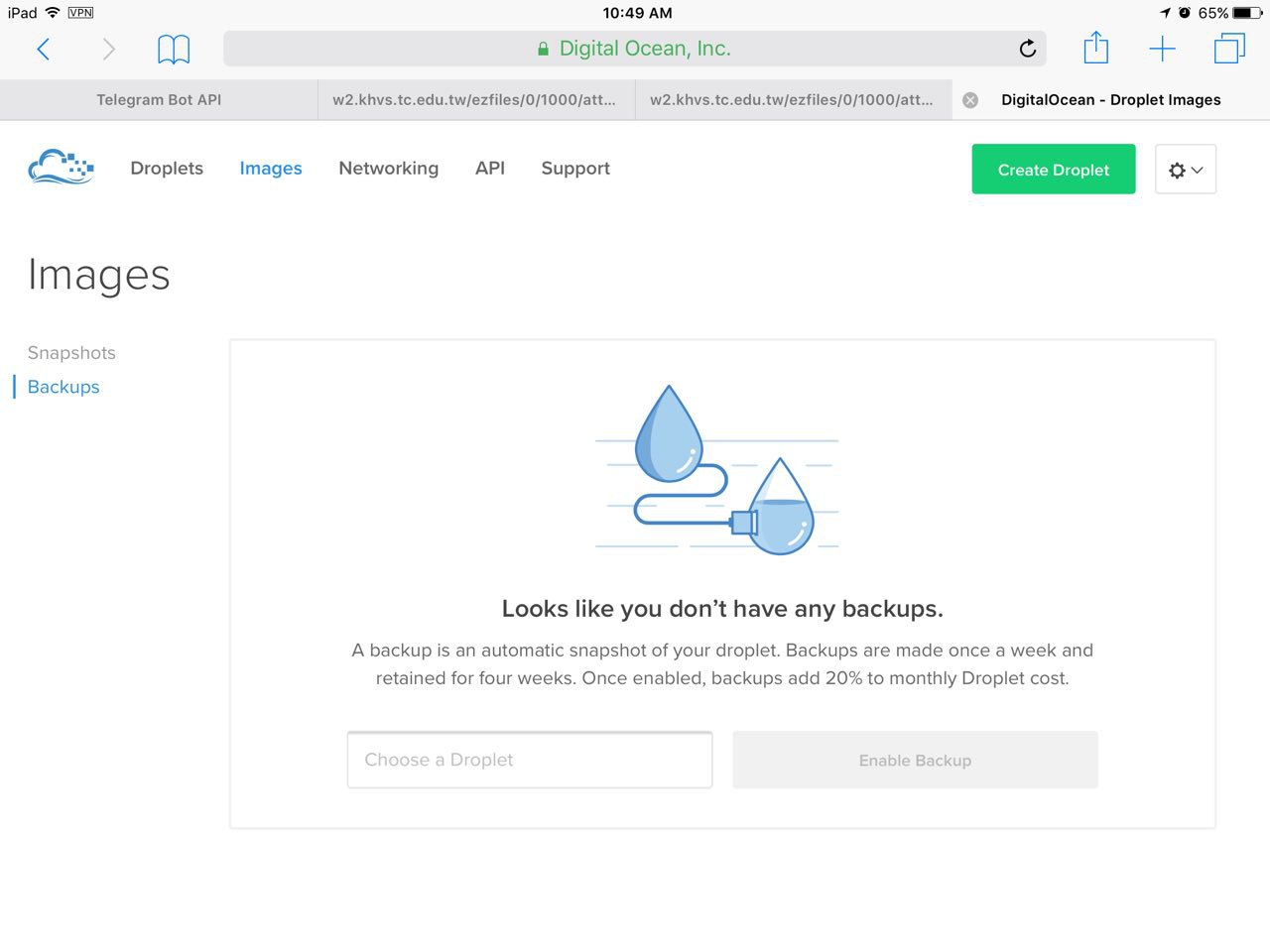
Task: Click the DigitalOcean cloud logo
Action: coord(62,168)
